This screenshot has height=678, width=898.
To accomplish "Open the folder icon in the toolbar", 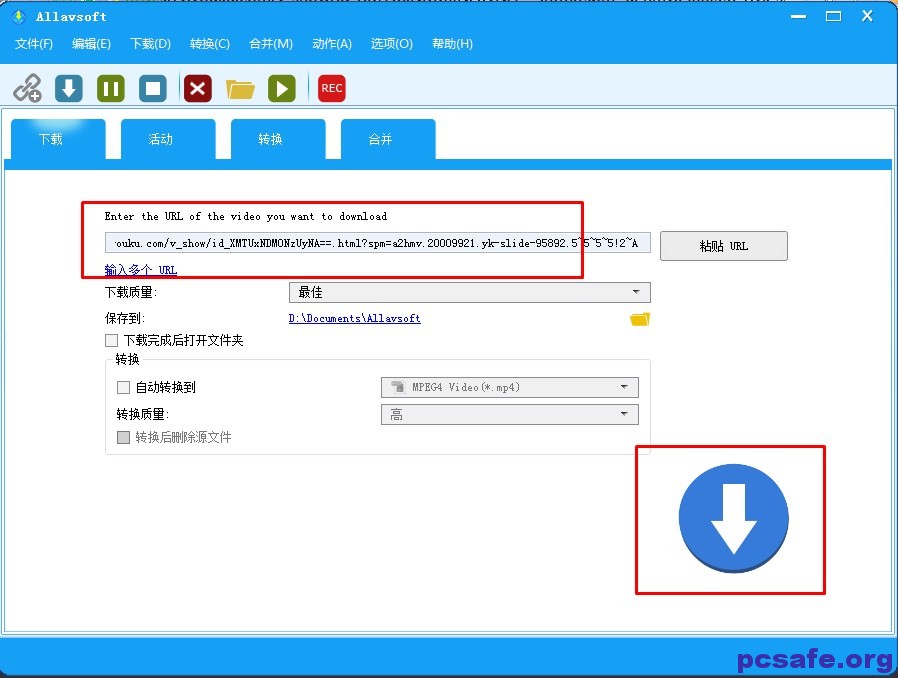I will pos(240,89).
